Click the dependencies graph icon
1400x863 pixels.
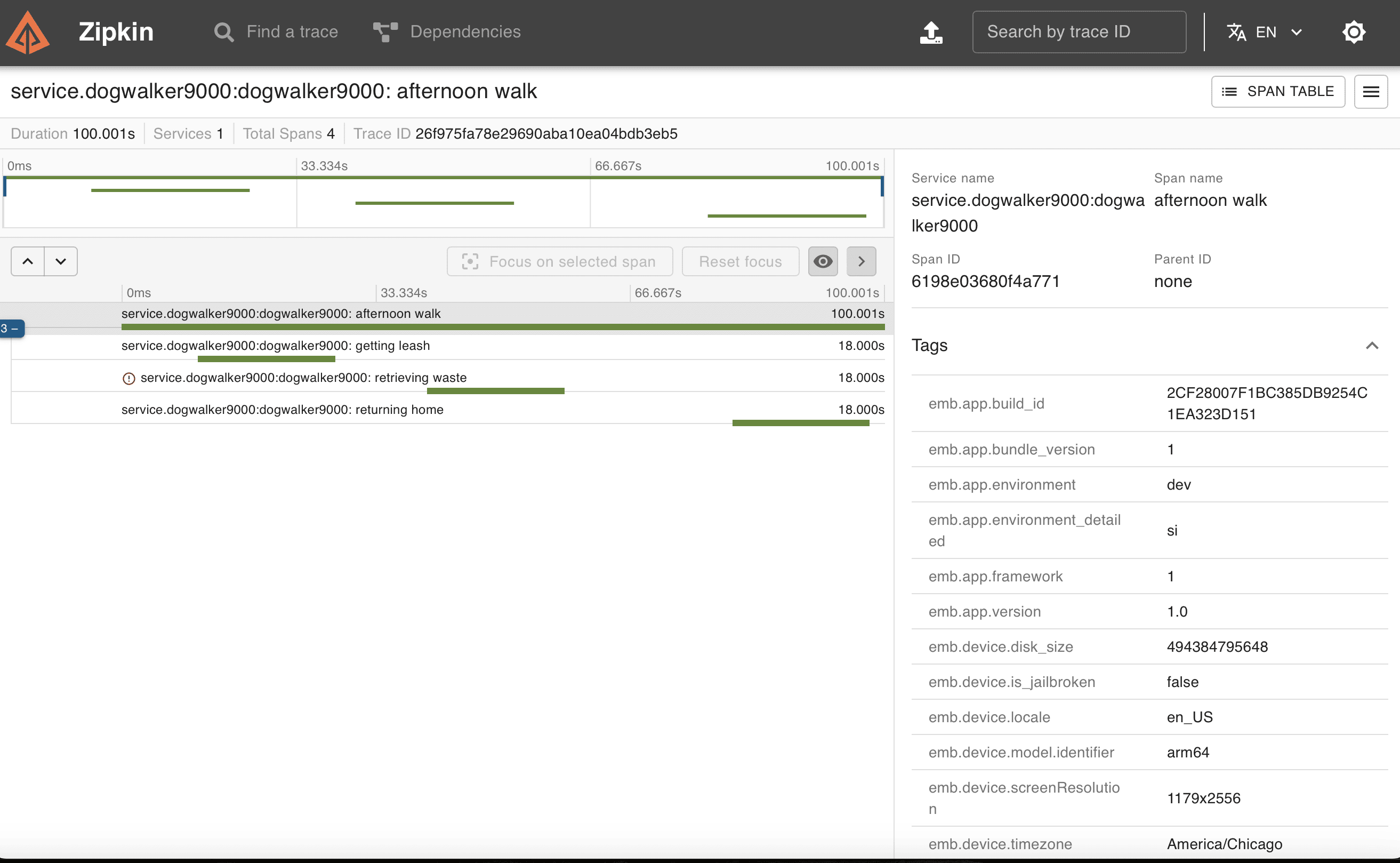pos(385,32)
